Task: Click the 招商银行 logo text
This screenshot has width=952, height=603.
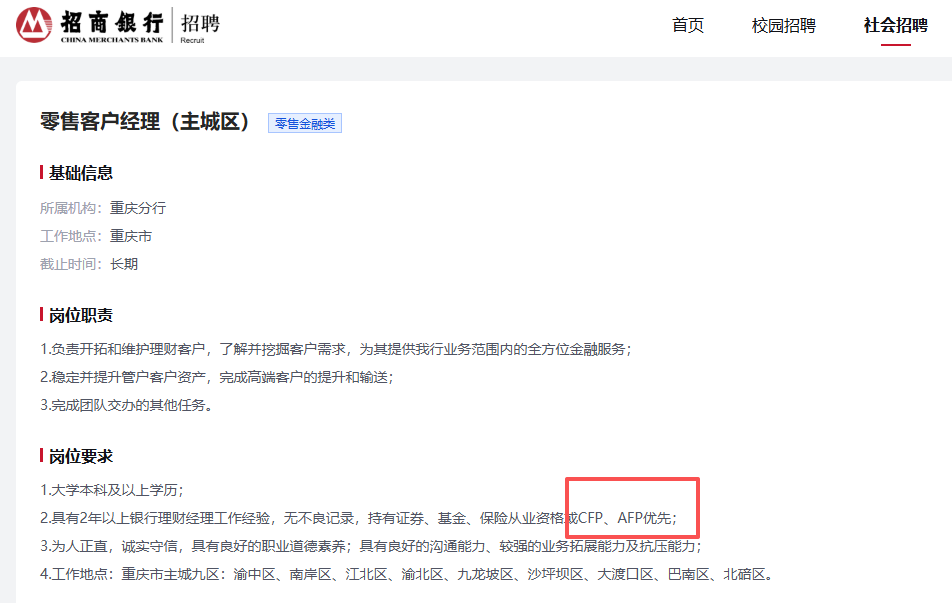Action: (x=112, y=21)
